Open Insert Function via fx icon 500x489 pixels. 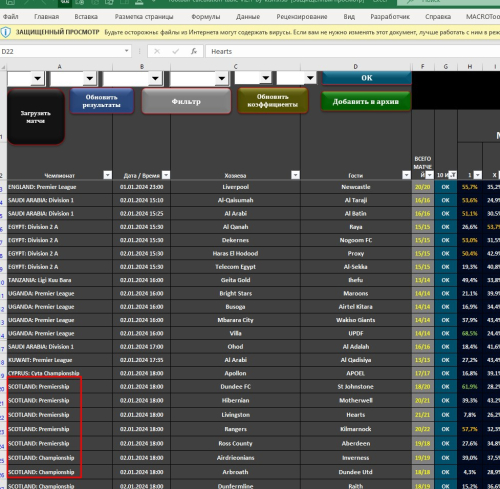(194, 51)
